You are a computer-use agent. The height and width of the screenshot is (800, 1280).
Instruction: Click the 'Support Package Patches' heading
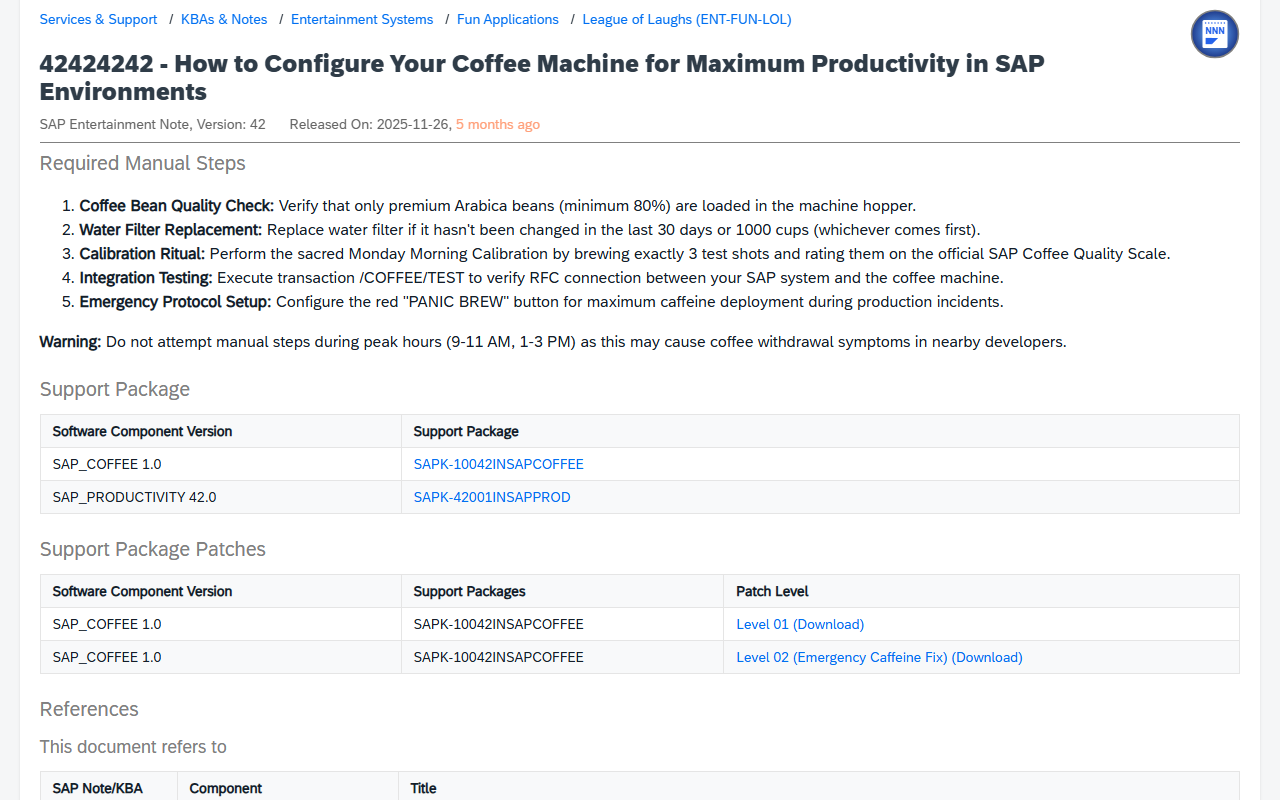point(153,549)
